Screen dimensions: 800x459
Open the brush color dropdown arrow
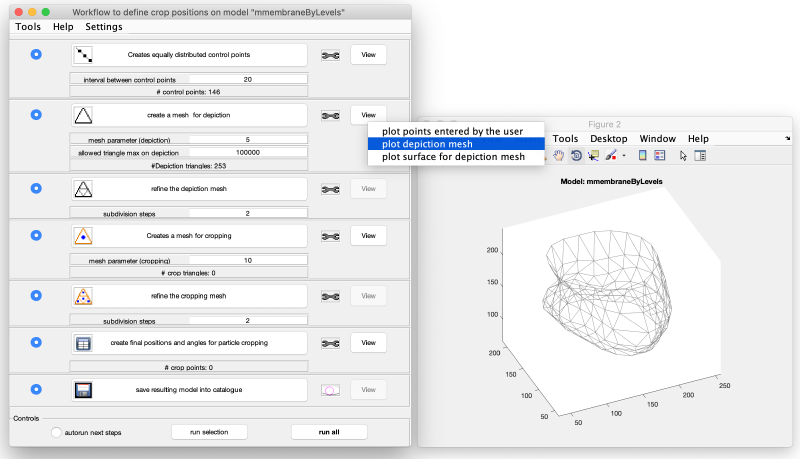[623, 156]
